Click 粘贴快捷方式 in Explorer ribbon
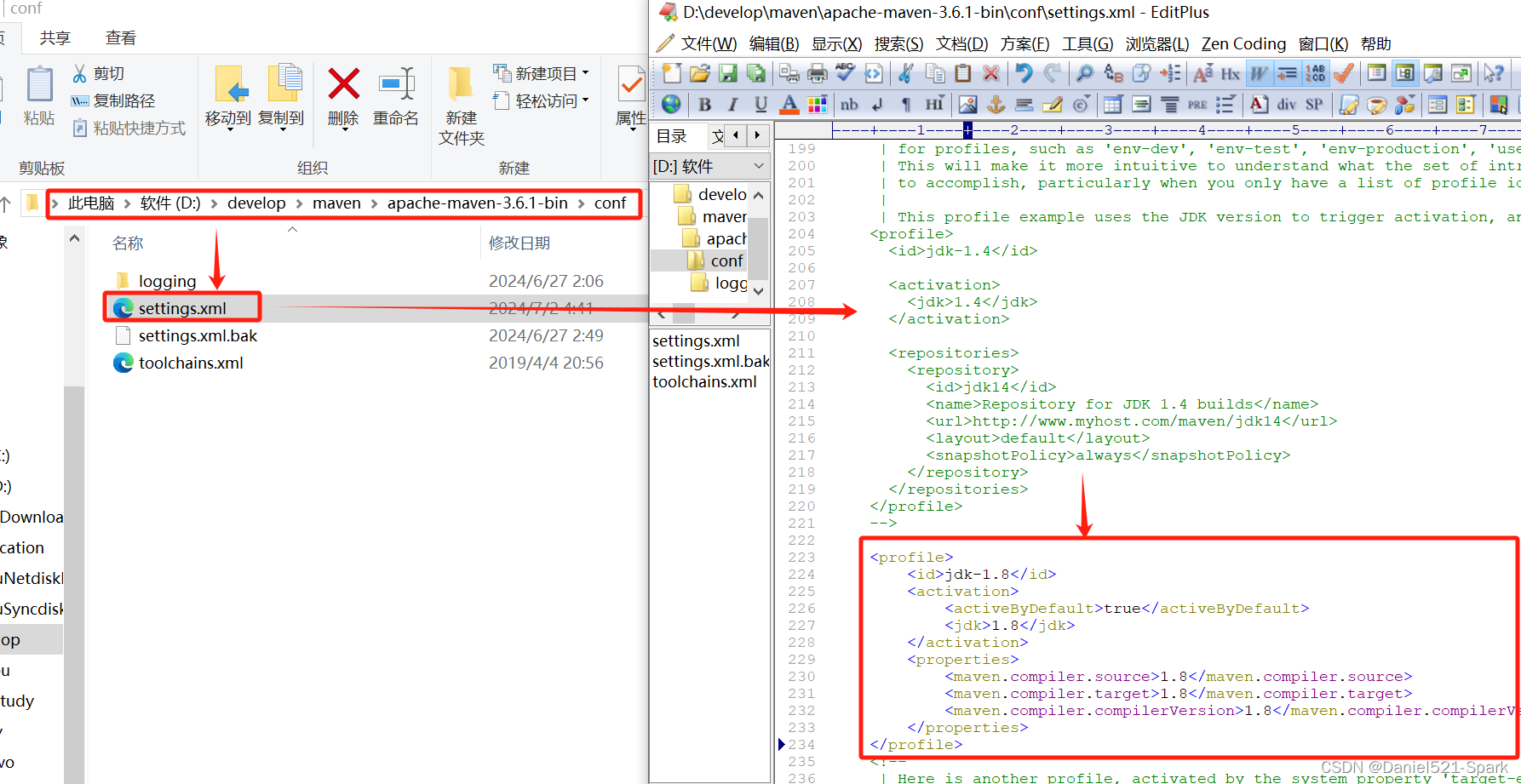Image resolution: width=1521 pixels, height=784 pixels. [x=129, y=128]
